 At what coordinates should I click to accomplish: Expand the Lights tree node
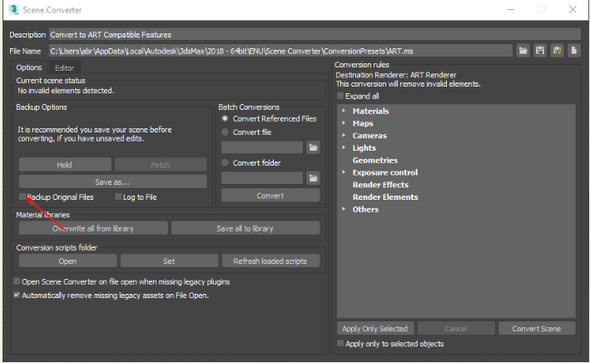click(x=344, y=147)
